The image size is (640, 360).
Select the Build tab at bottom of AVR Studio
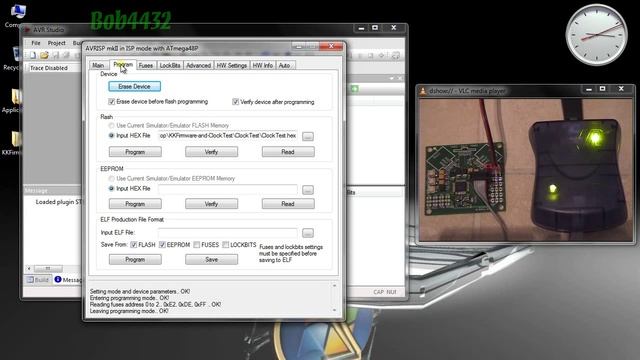coord(38,280)
